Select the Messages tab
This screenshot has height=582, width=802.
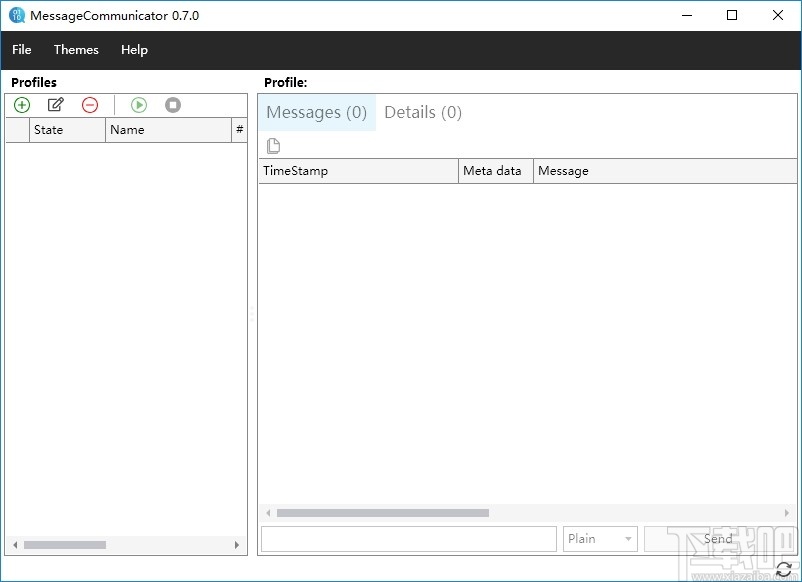(x=316, y=112)
